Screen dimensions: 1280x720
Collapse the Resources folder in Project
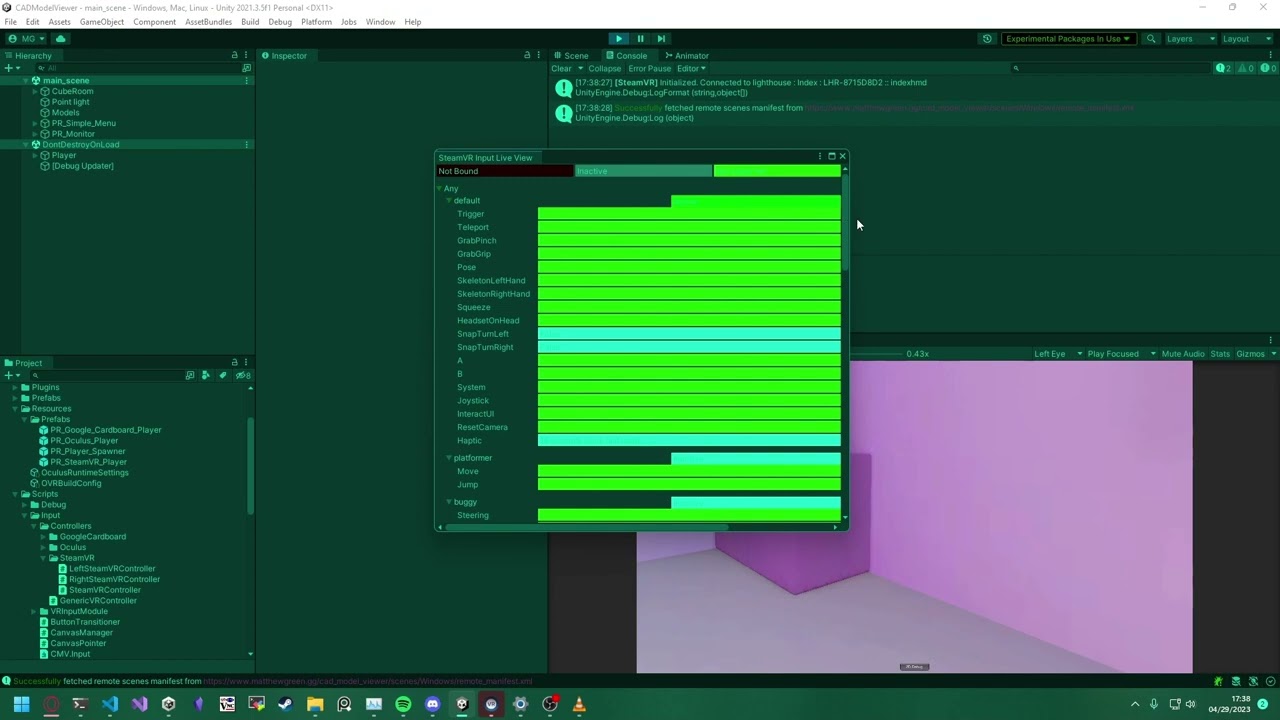point(15,409)
